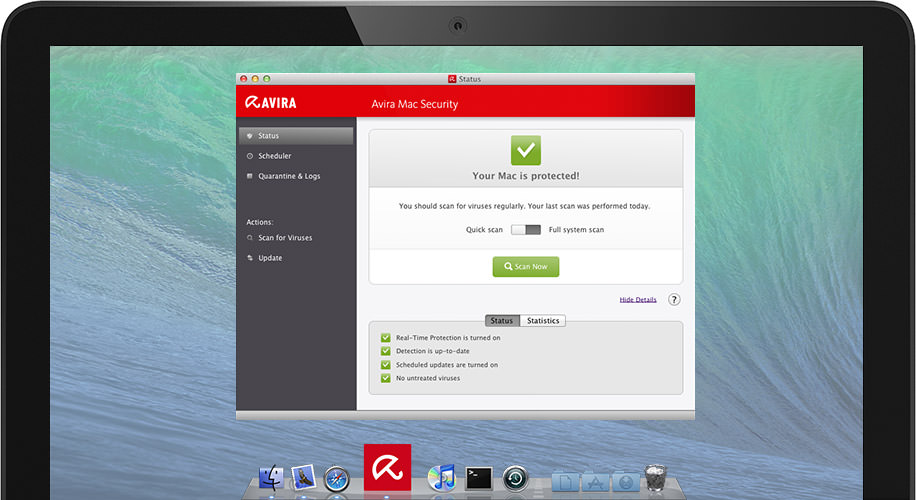Open iTunes music note icon in dock
Viewport: 916px width, 500px height.
(x=442, y=478)
